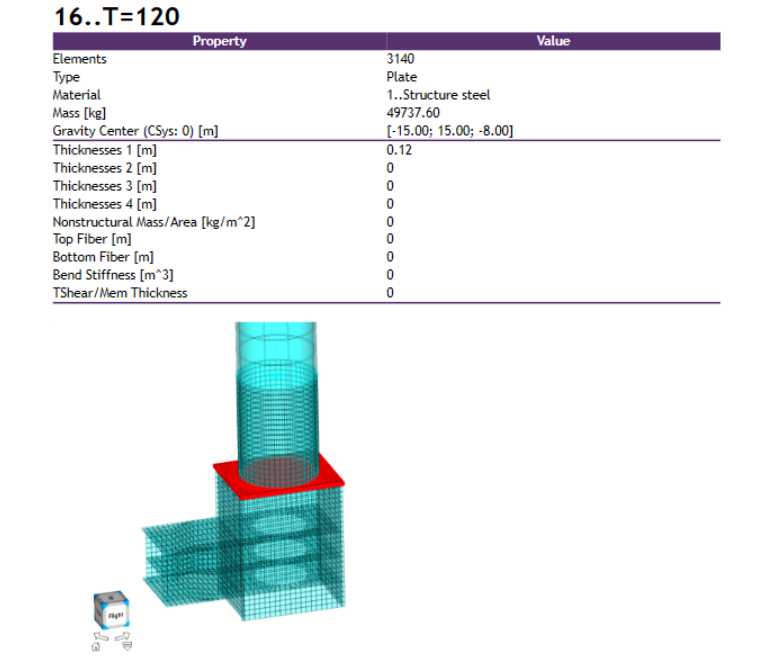Viewport: 772px width, 661px height.
Task: Click the material value 1..Structure steel
Action: pyautogui.click(x=438, y=95)
